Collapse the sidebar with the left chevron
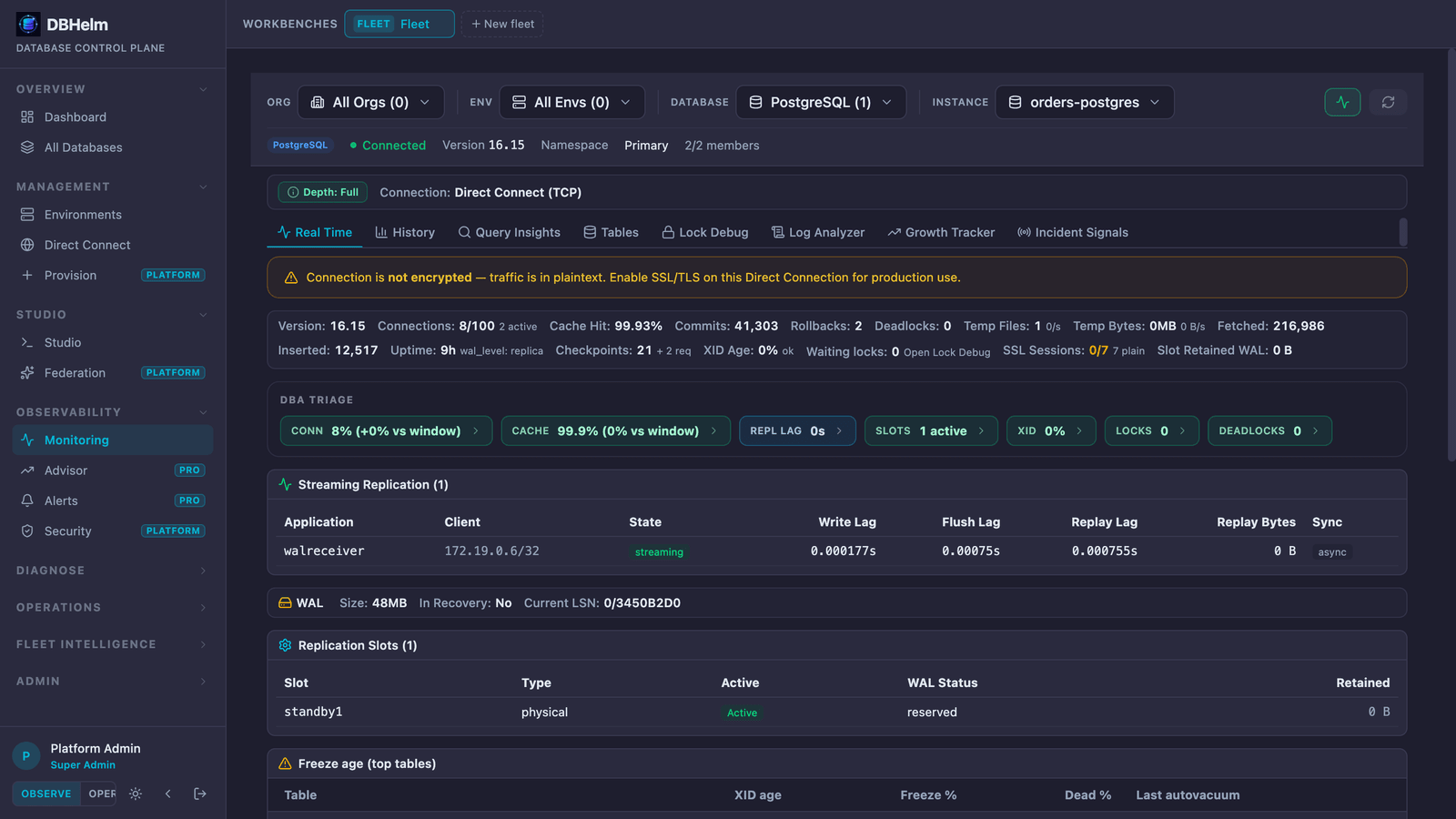This screenshot has width=1456, height=819. click(168, 794)
